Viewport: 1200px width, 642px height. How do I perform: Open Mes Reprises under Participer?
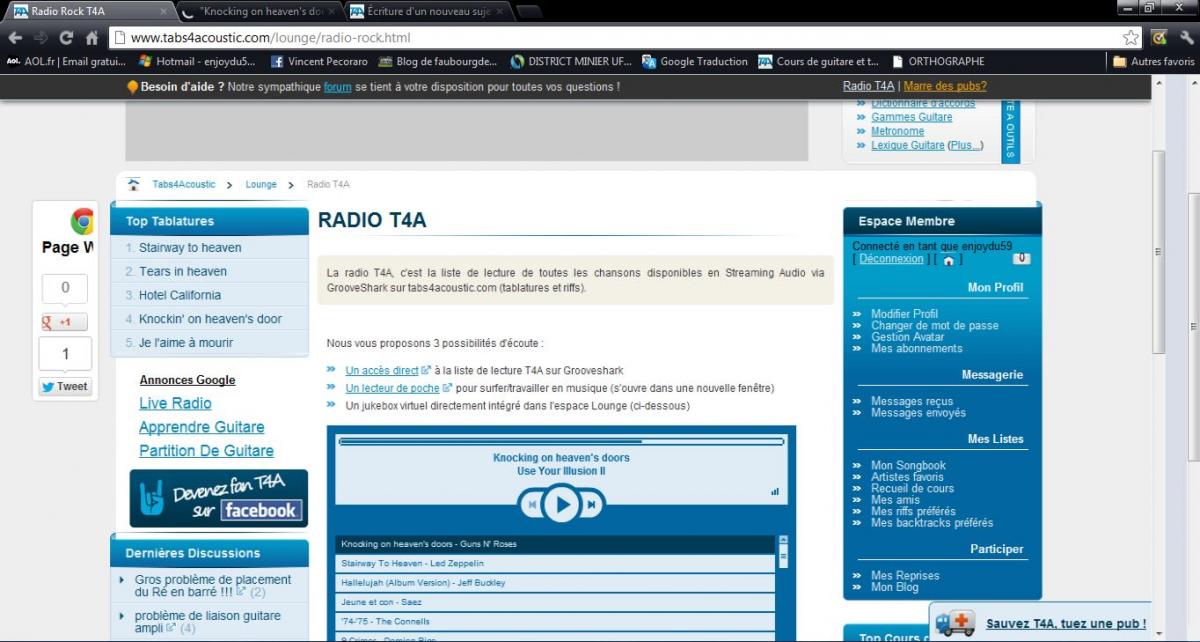[905, 576]
